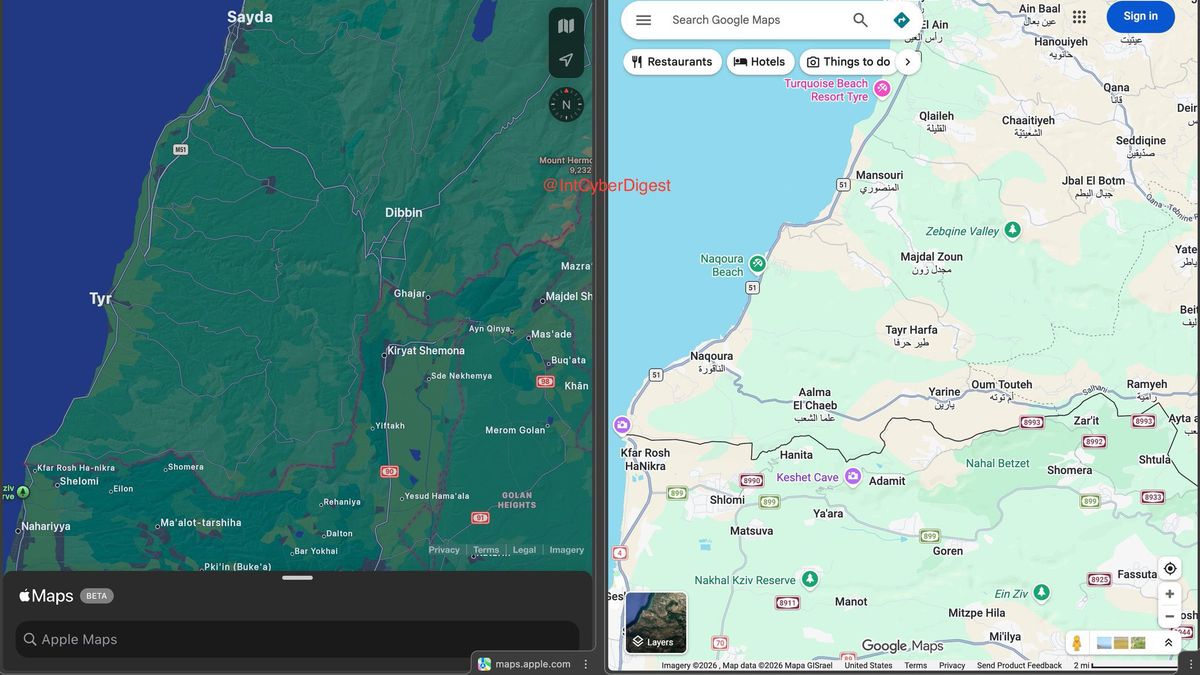1200x675 pixels.
Task: Click the Naqoura Beach marker icon
Action: coord(758,264)
